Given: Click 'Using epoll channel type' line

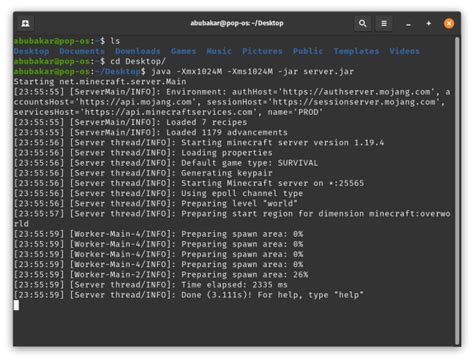Looking at the screenshot, I should (x=242, y=193).
